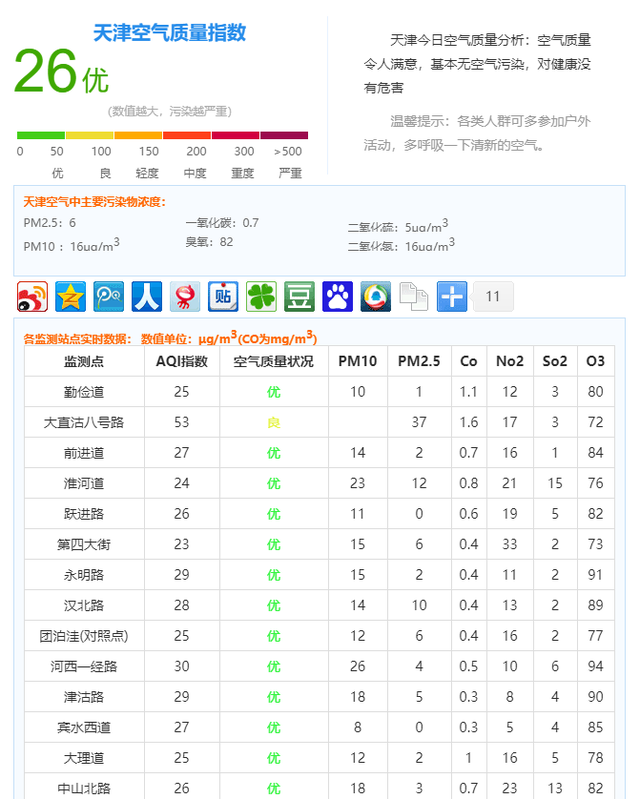The height and width of the screenshot is (799, 640).
Task: Share via Tencent Weibo icon
Action: coord(109,297)
